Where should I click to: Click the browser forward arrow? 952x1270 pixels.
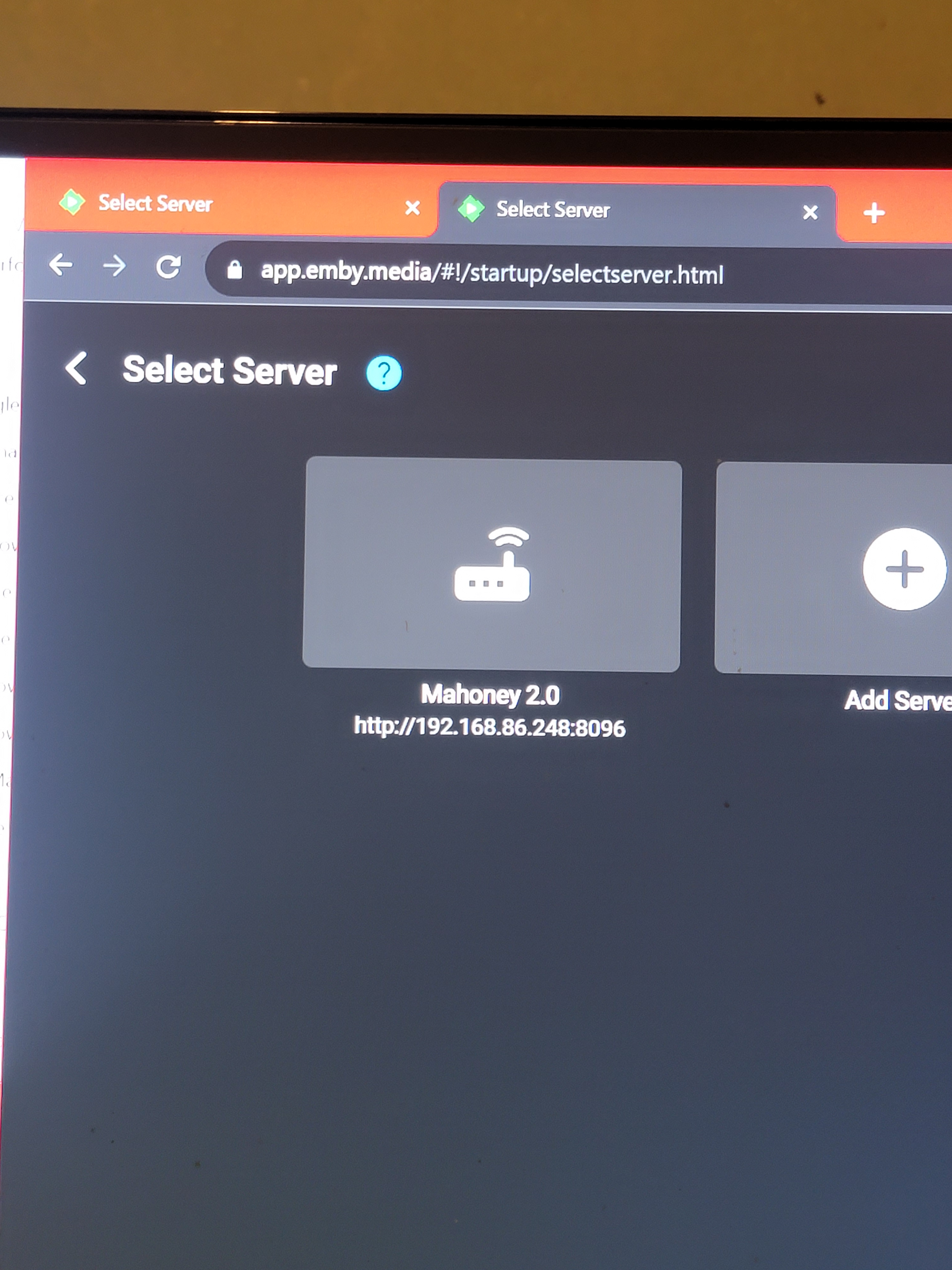pyautogui.click(x=114, y=266)
